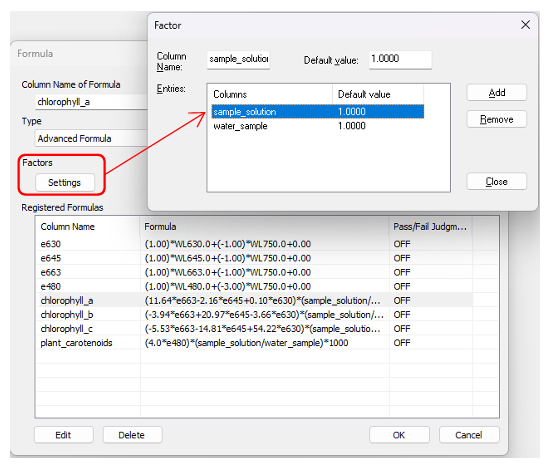
Task: Select the water_sample entry row
Action: [318, 126]
